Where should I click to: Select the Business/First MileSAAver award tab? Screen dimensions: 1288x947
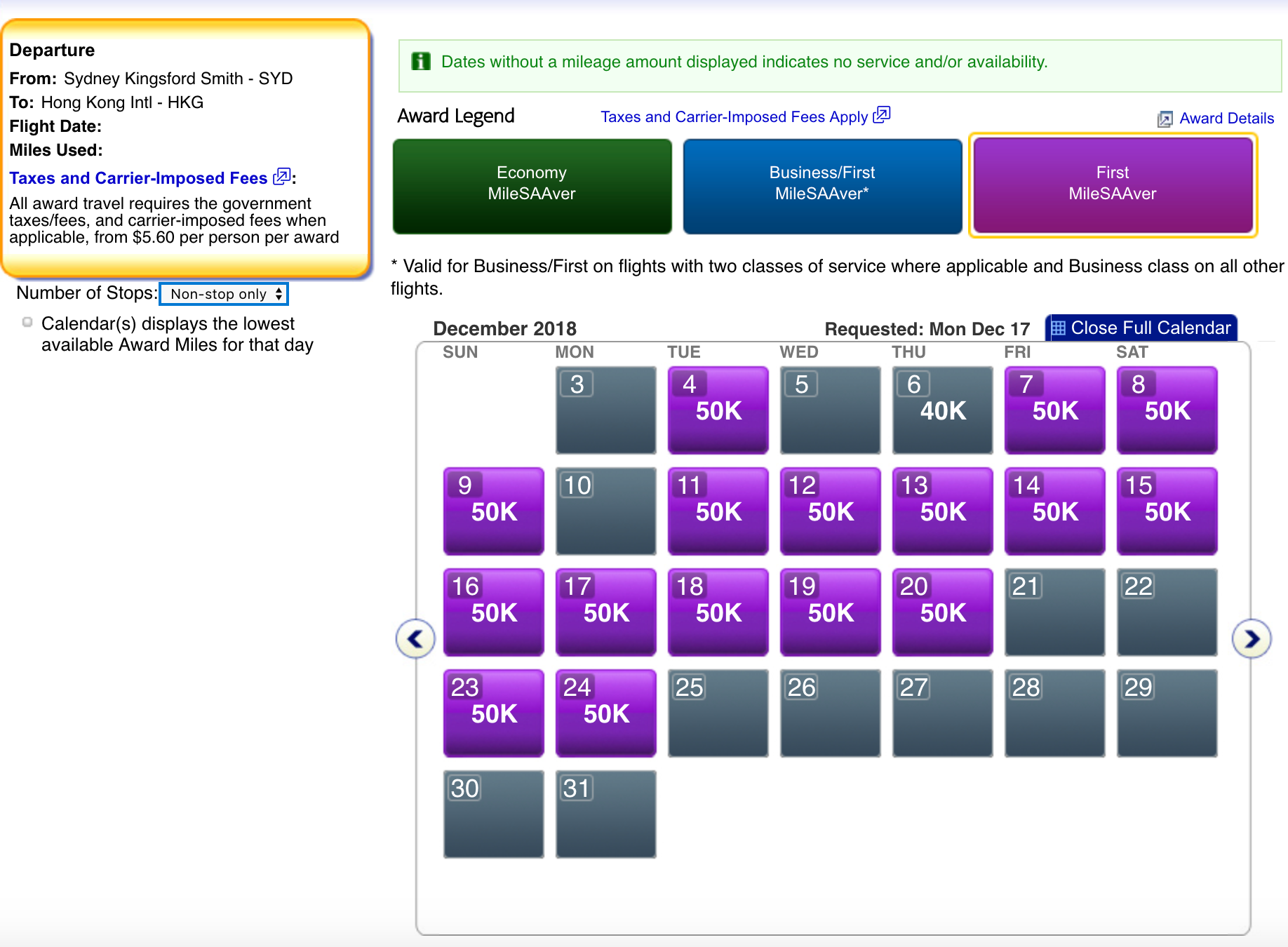pos(822,186)
